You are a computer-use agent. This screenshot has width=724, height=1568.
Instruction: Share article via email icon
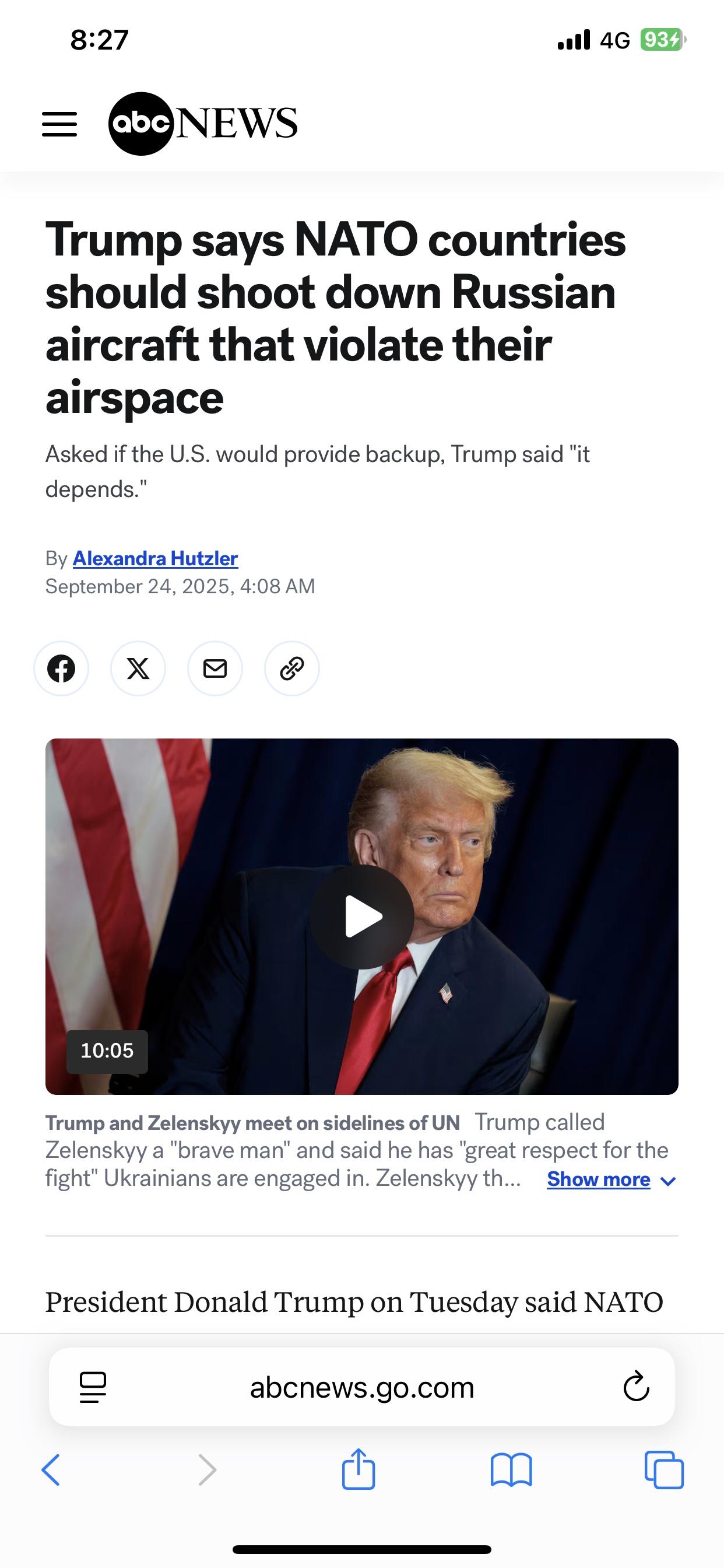[215, 668]
